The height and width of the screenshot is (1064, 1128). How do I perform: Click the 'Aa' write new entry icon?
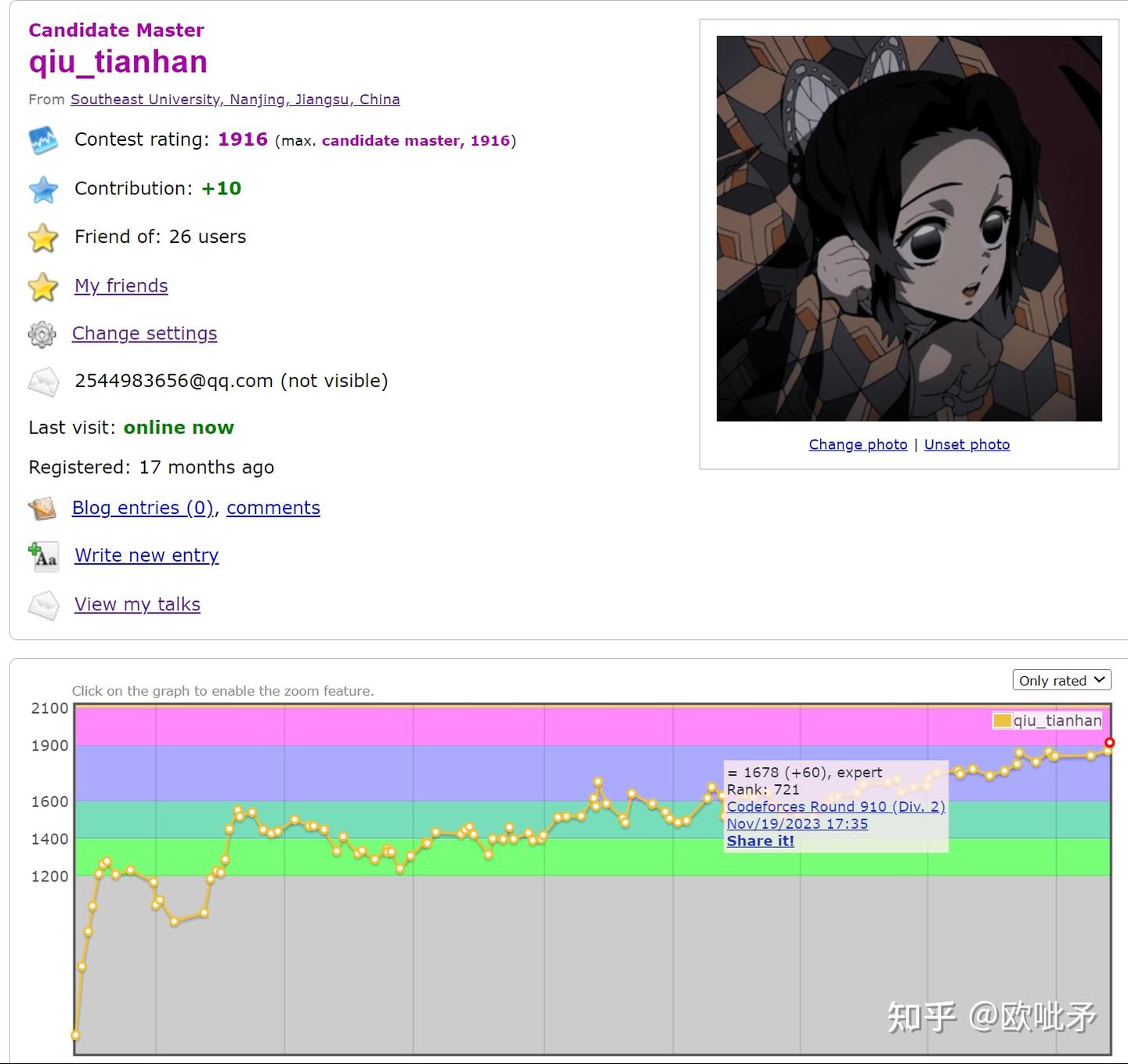tap(44, 556)
